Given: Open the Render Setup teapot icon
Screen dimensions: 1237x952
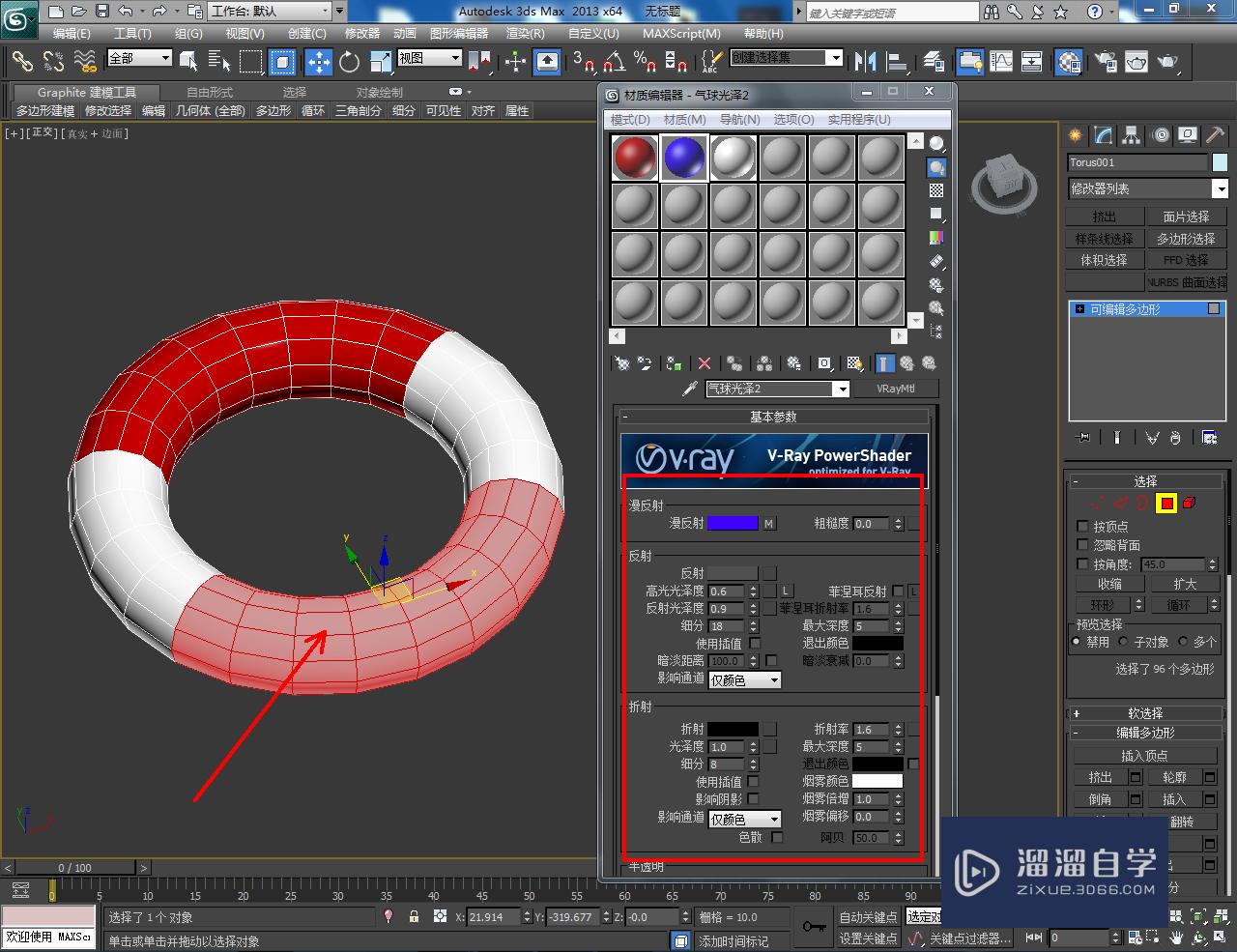Looking at the screenshot, I should 1105,62.
